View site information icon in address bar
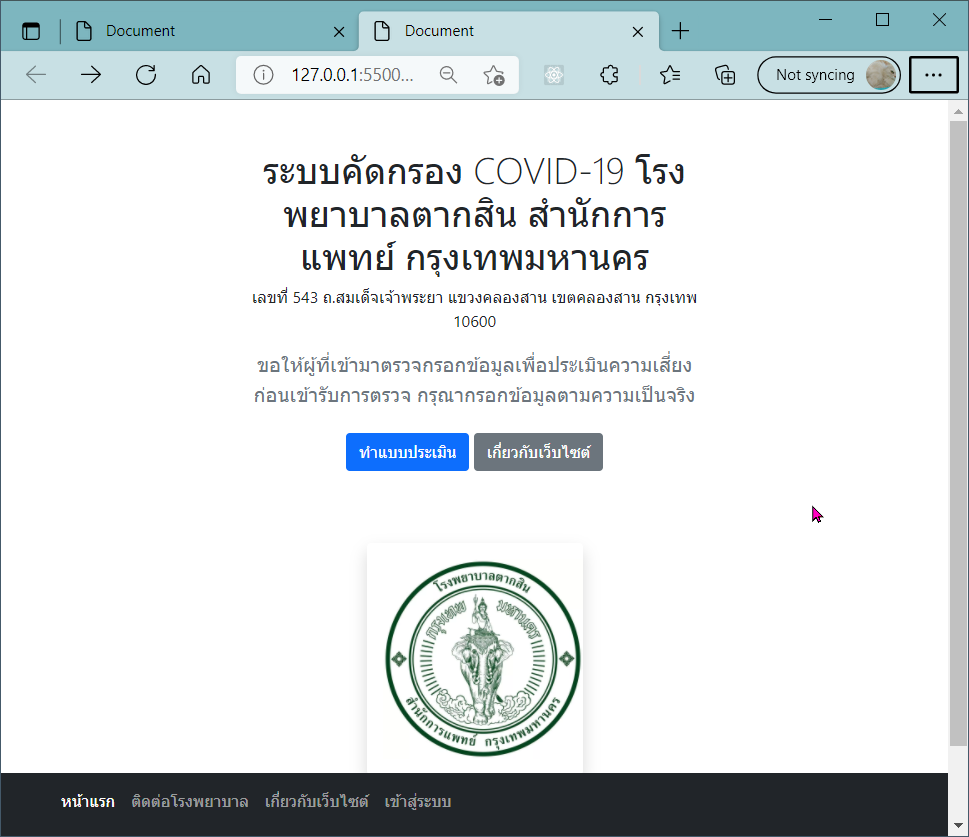The image size is (969, 837). (x=263, y=75)
